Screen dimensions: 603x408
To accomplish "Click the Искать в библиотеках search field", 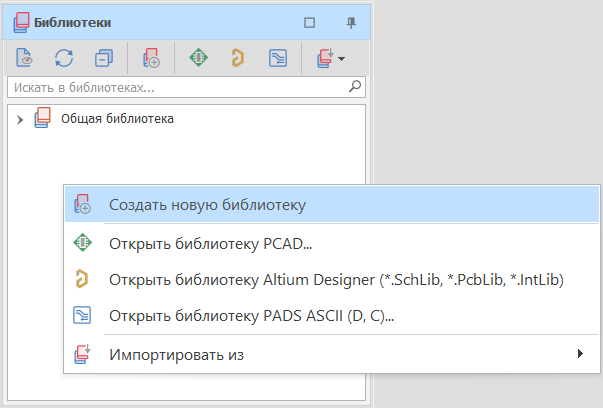I will point(186,87).
